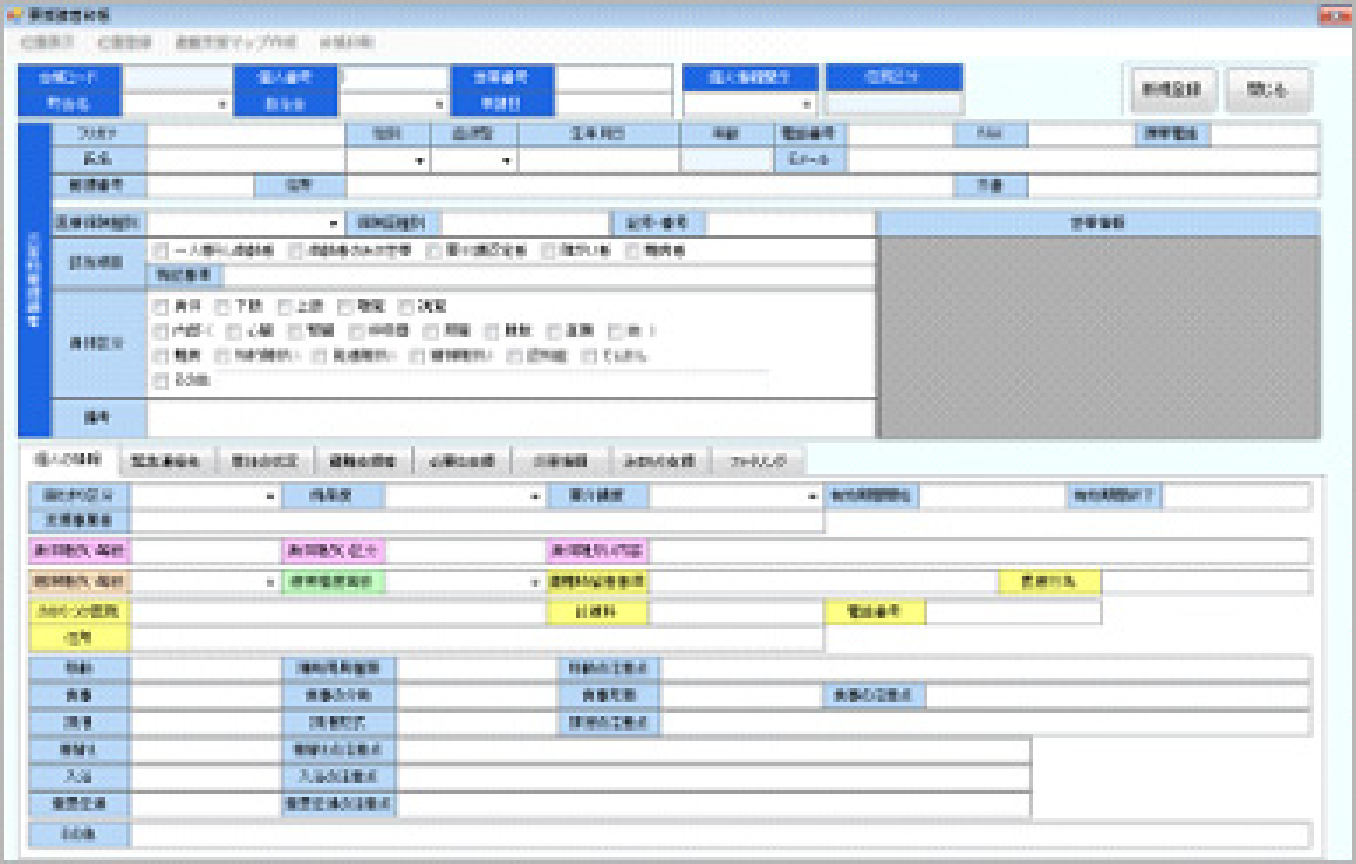Click the 氏名 input field
1356x864 pixels.
click(246, 160)
